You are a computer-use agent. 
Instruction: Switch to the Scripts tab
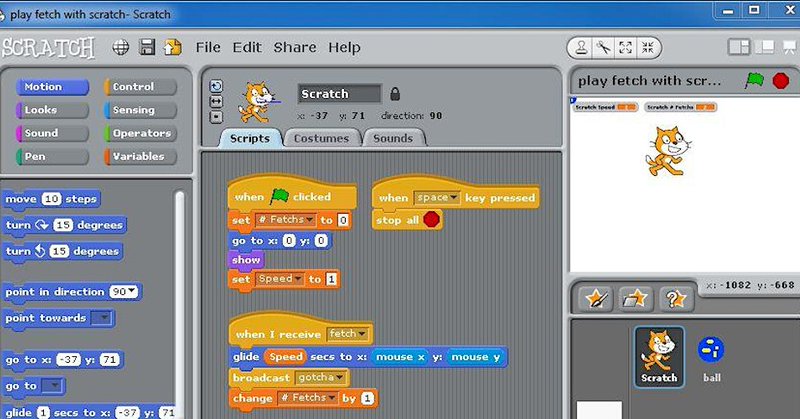click(x=249, y=138)
